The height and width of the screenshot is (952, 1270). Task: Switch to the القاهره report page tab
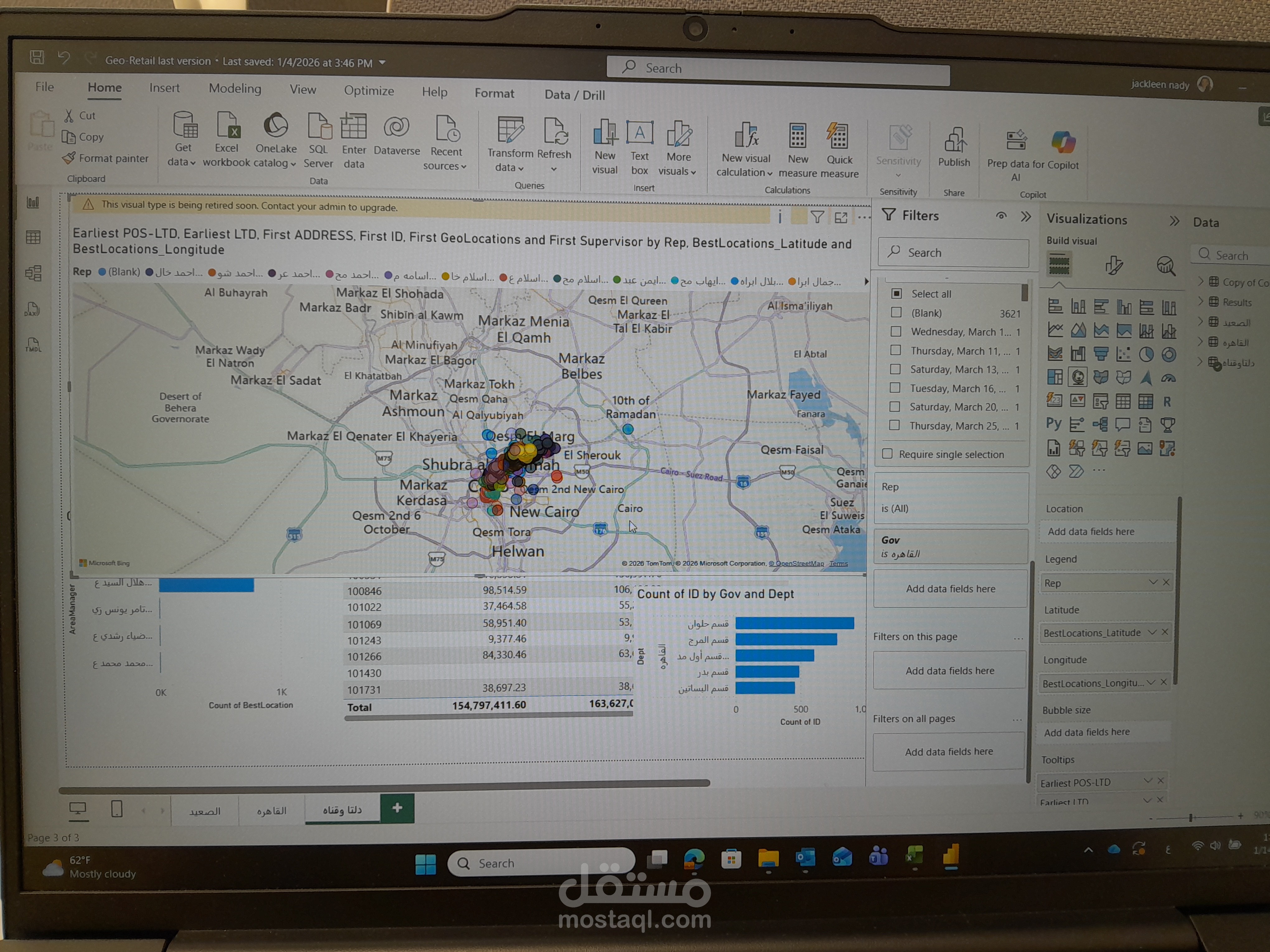271,810
